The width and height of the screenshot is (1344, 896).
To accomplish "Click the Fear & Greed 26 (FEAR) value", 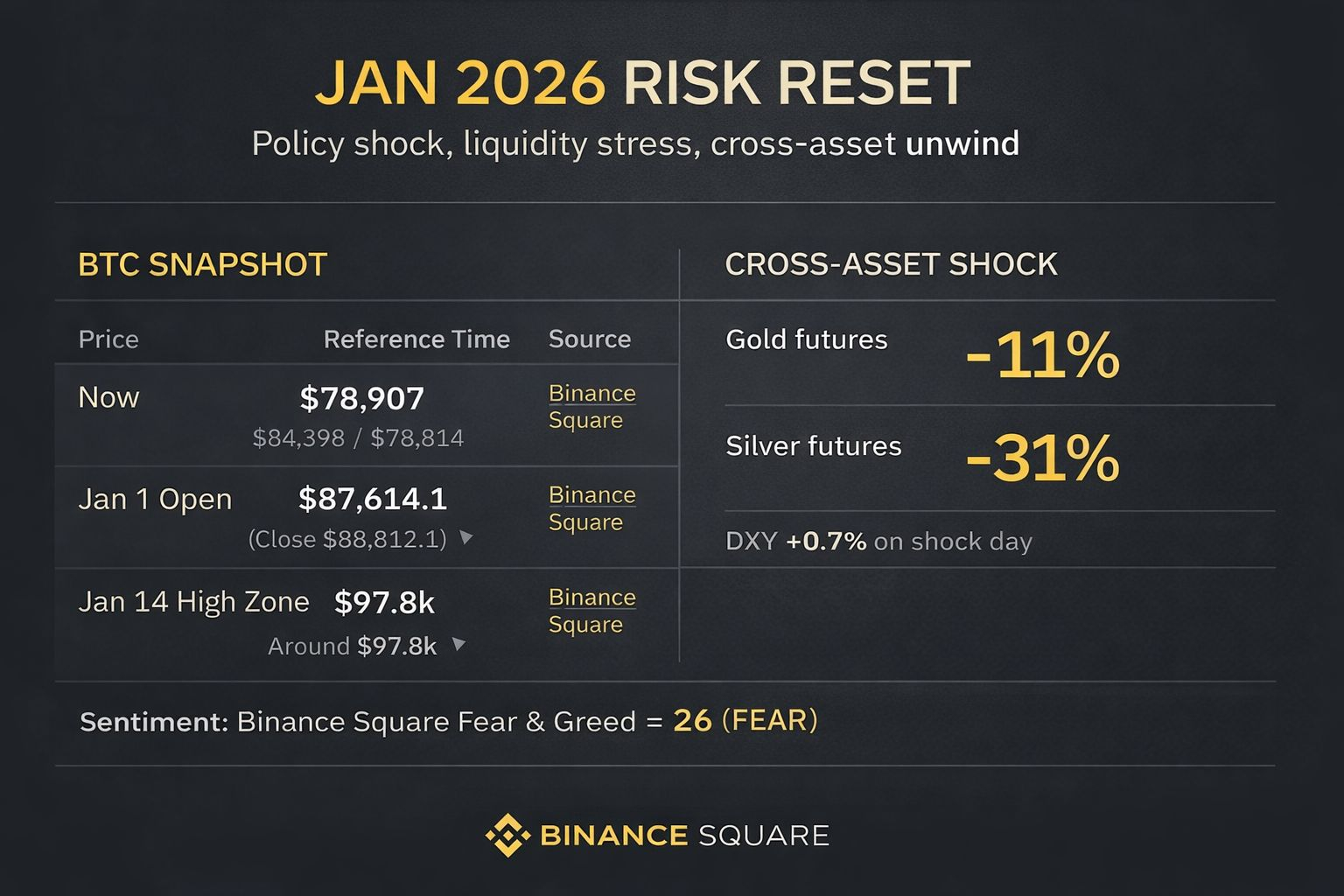I will click(745, 721).
